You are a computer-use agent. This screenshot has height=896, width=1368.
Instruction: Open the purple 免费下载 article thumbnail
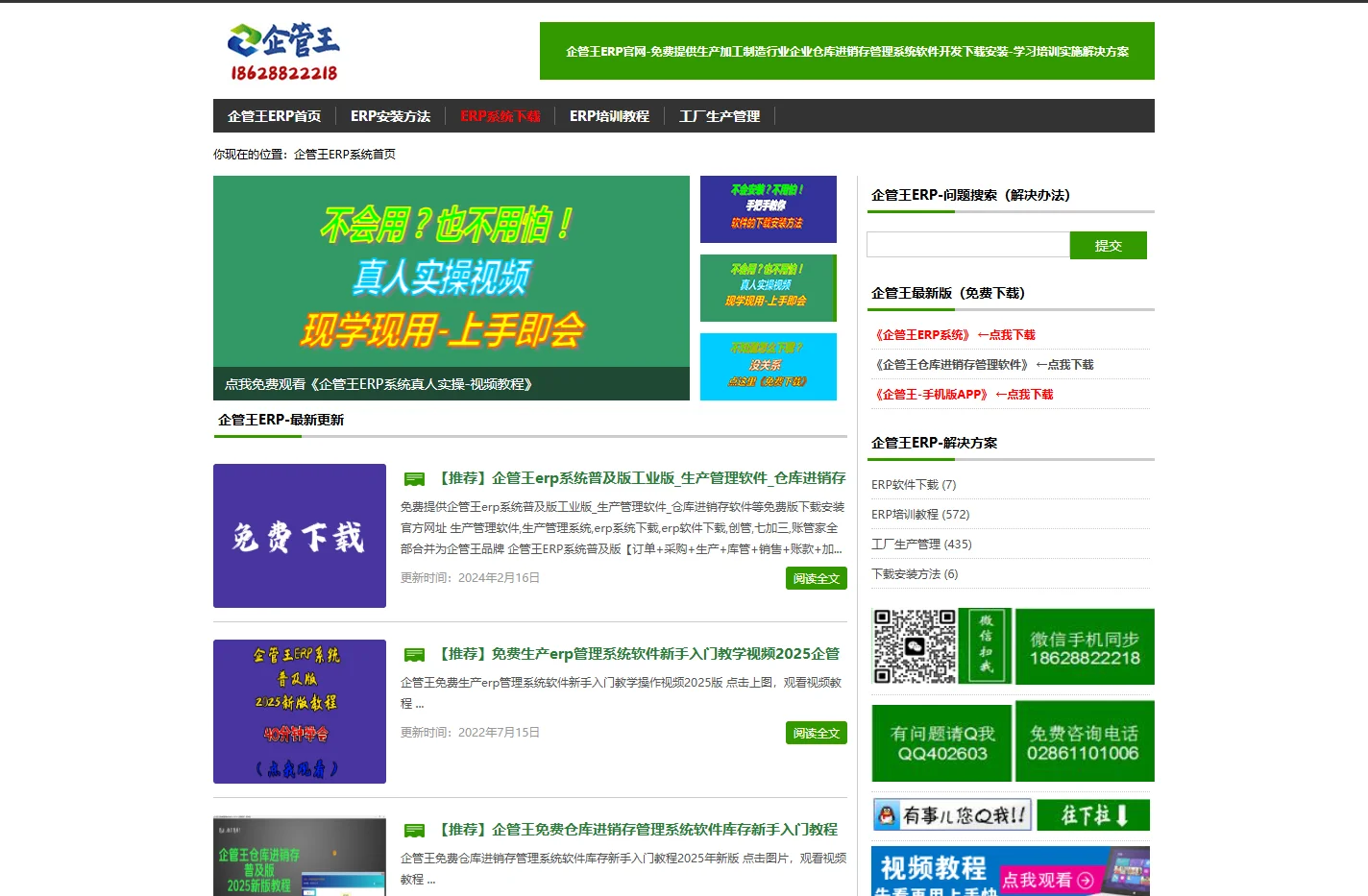pos(300,536)
